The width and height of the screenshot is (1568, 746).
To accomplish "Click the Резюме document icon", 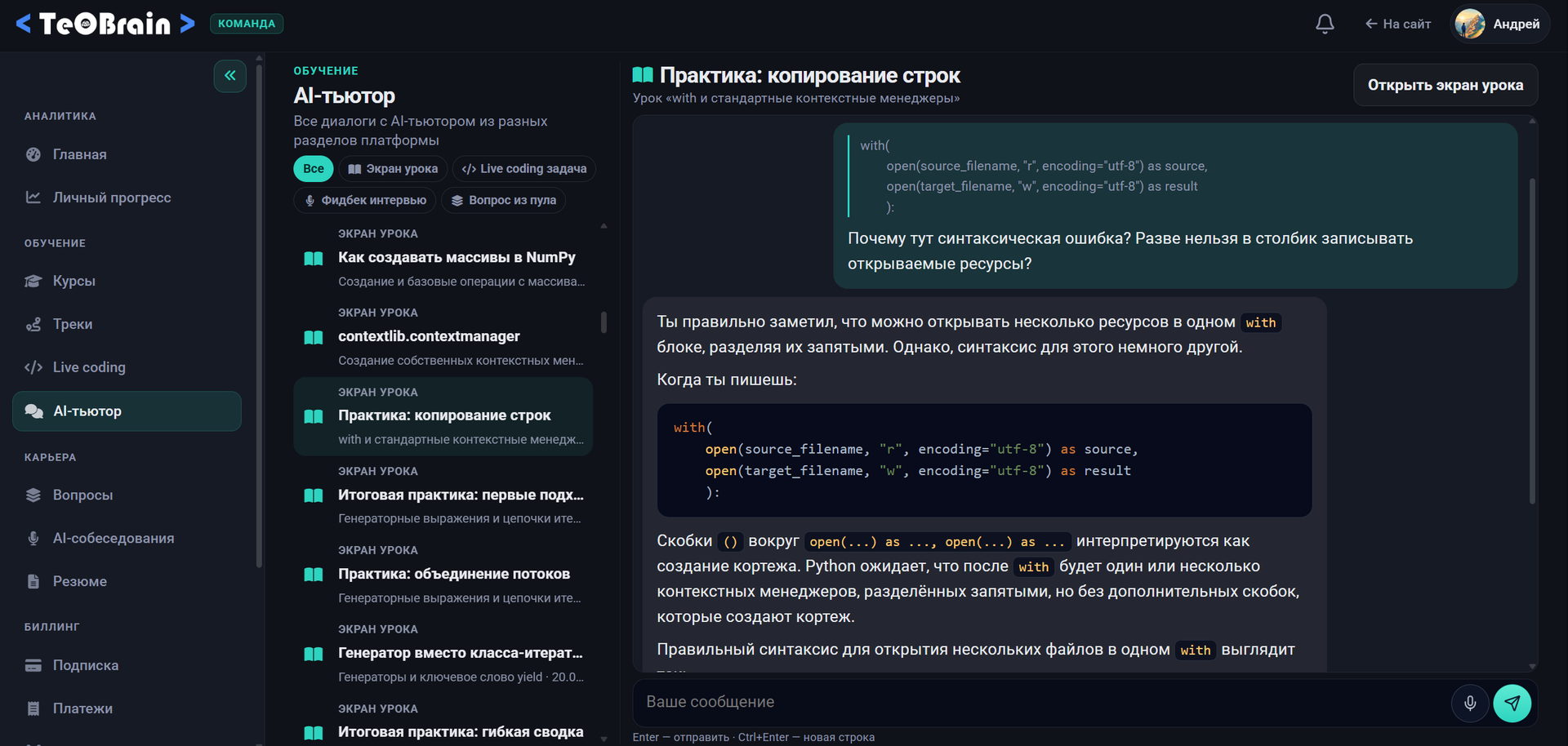I will (x=33, y=581).
